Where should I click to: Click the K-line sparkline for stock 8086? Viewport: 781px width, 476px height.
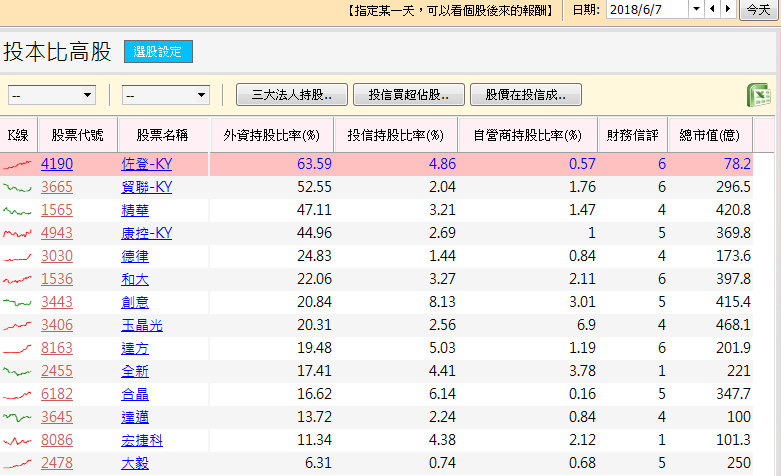[x=17, y=440]
